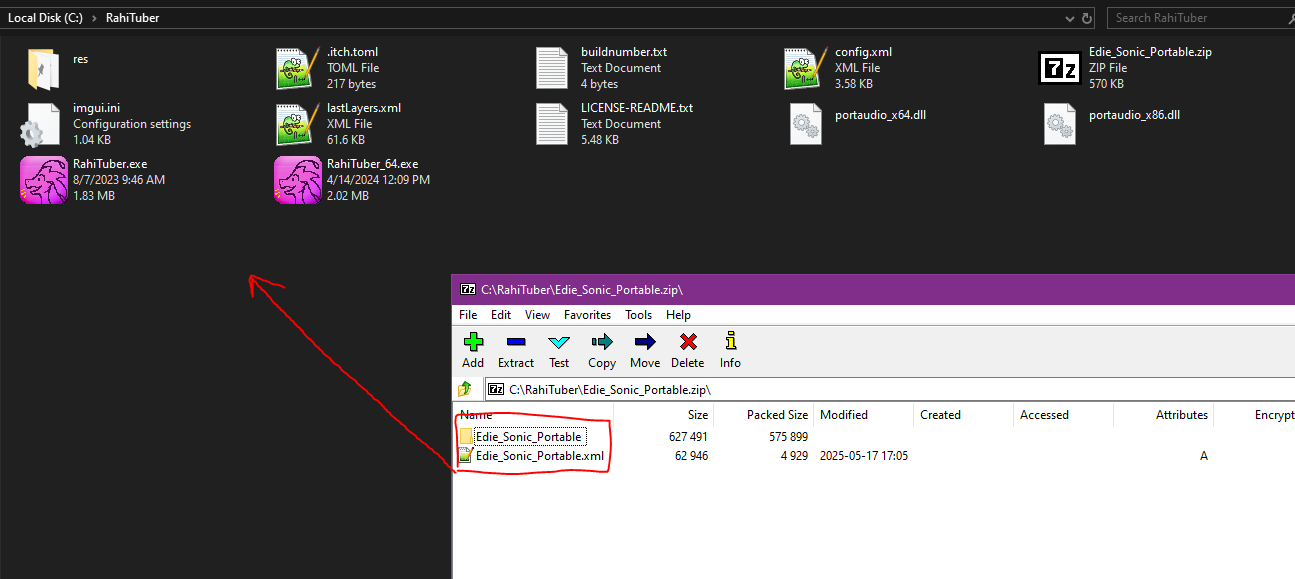Screen dimensions: 1295x579
Task: Click the 575 899 packed size value
Action: (788, 437)
